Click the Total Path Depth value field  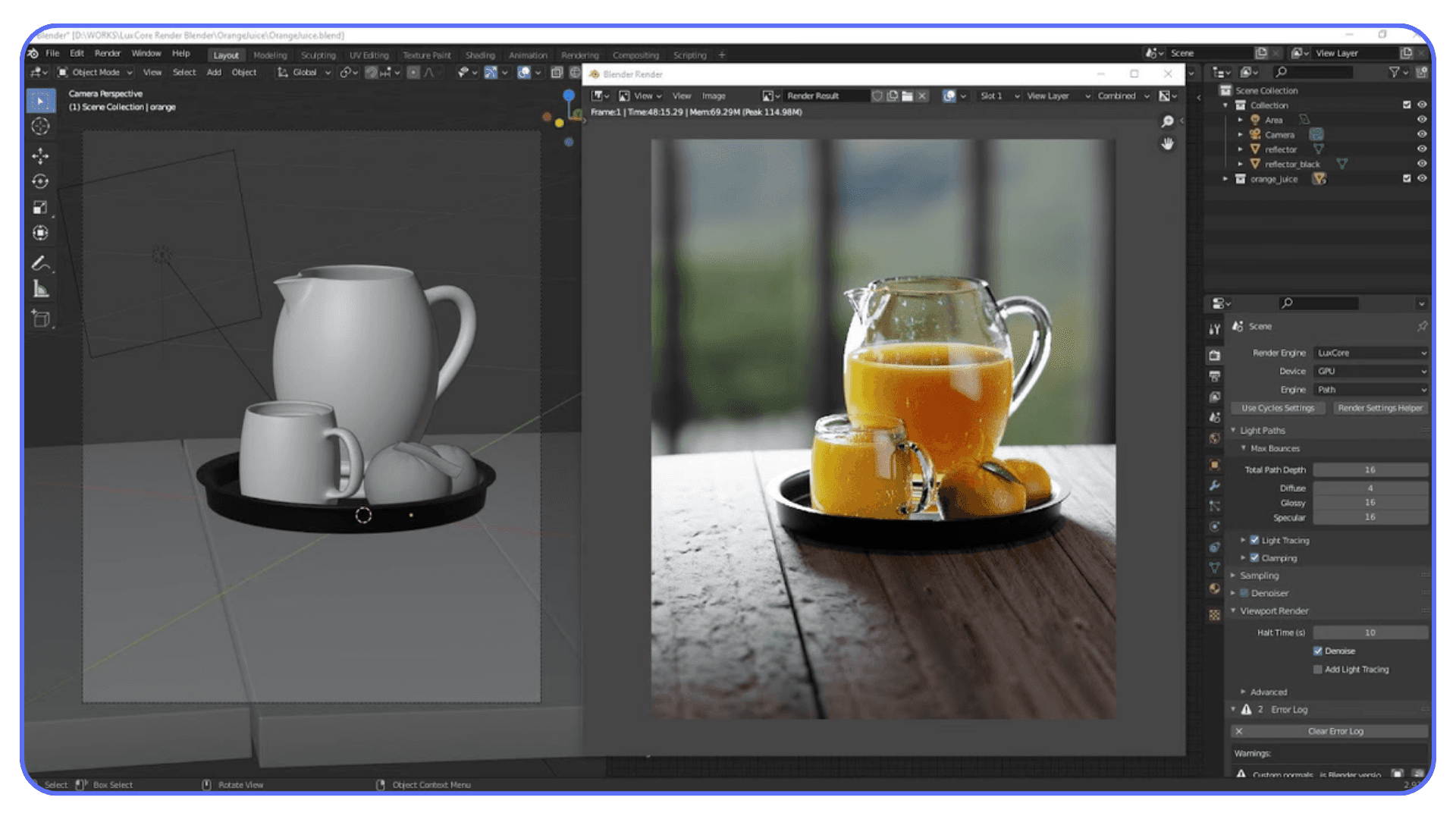1370,469
